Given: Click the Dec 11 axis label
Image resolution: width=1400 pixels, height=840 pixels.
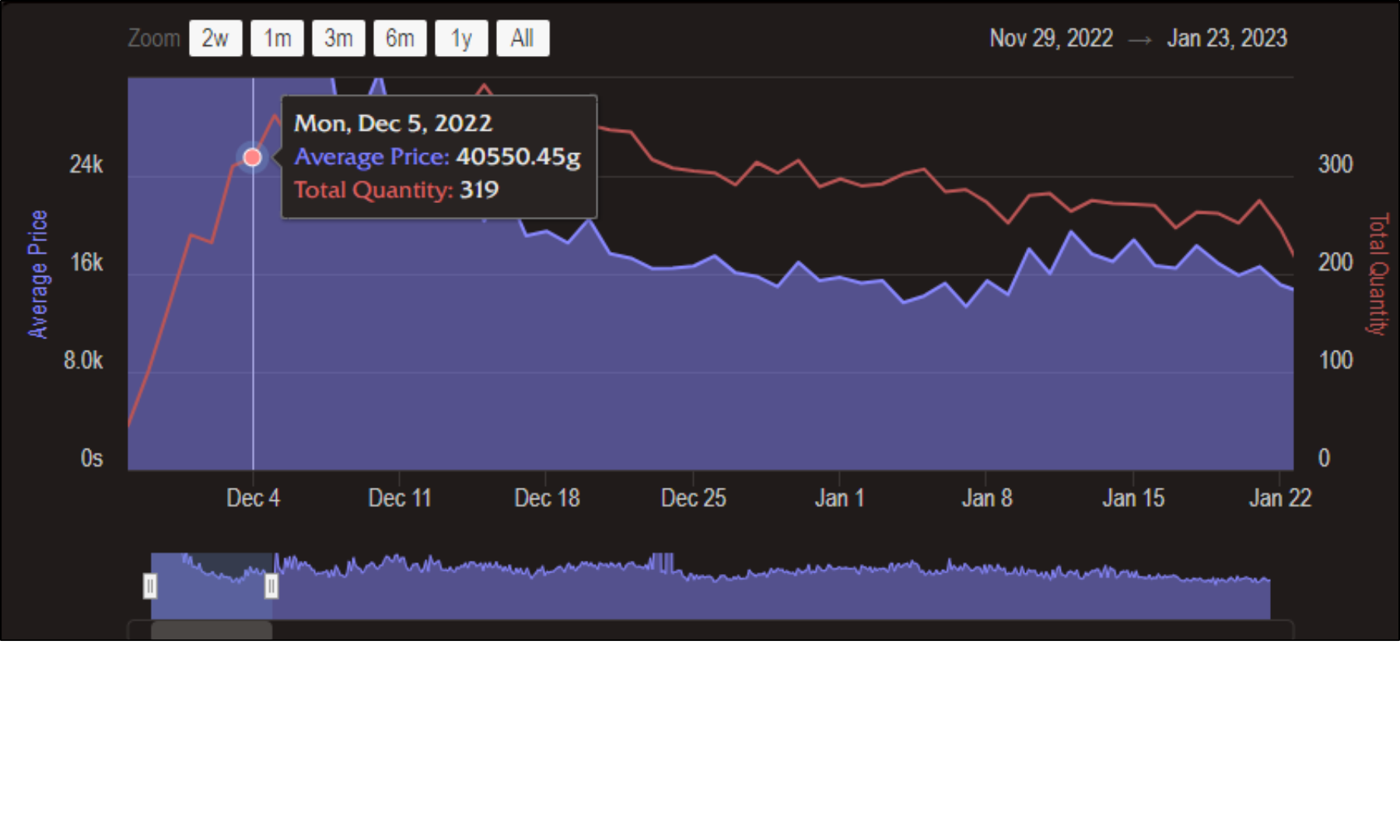Looking at the screenshot, I should [x=399, y=498].
